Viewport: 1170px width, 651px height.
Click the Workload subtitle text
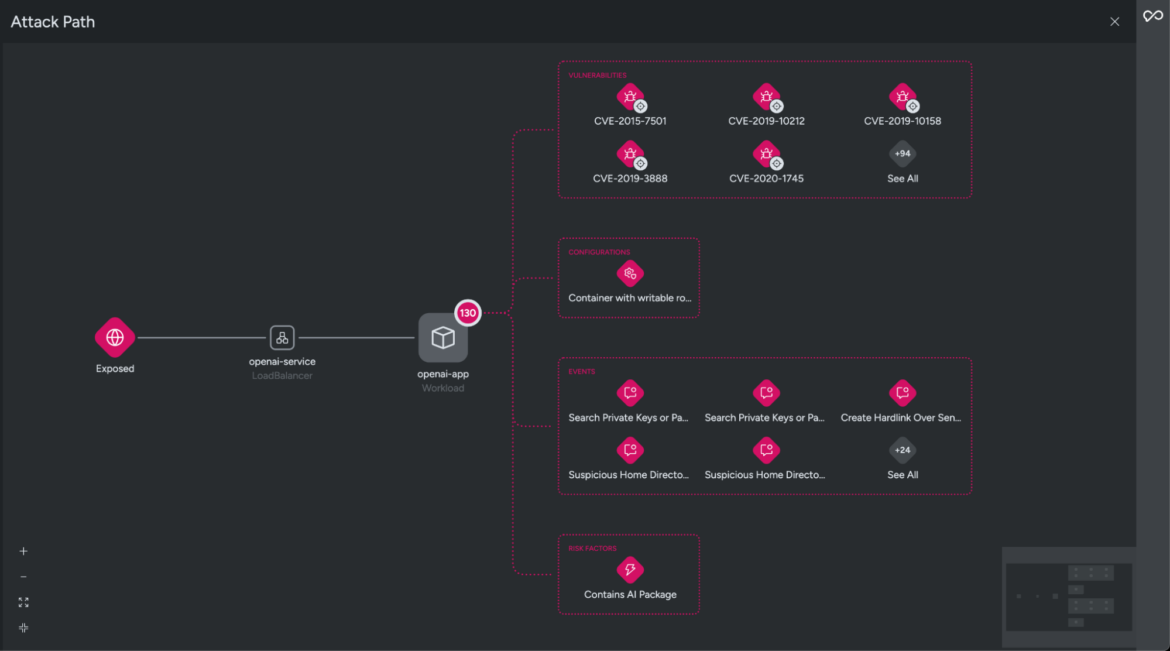[442, 388]
